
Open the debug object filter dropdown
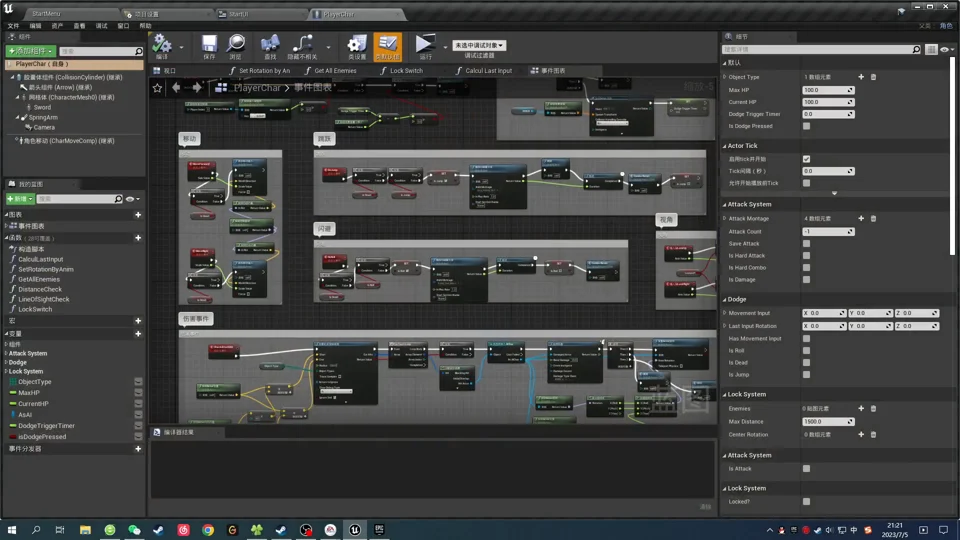(479, 45)
